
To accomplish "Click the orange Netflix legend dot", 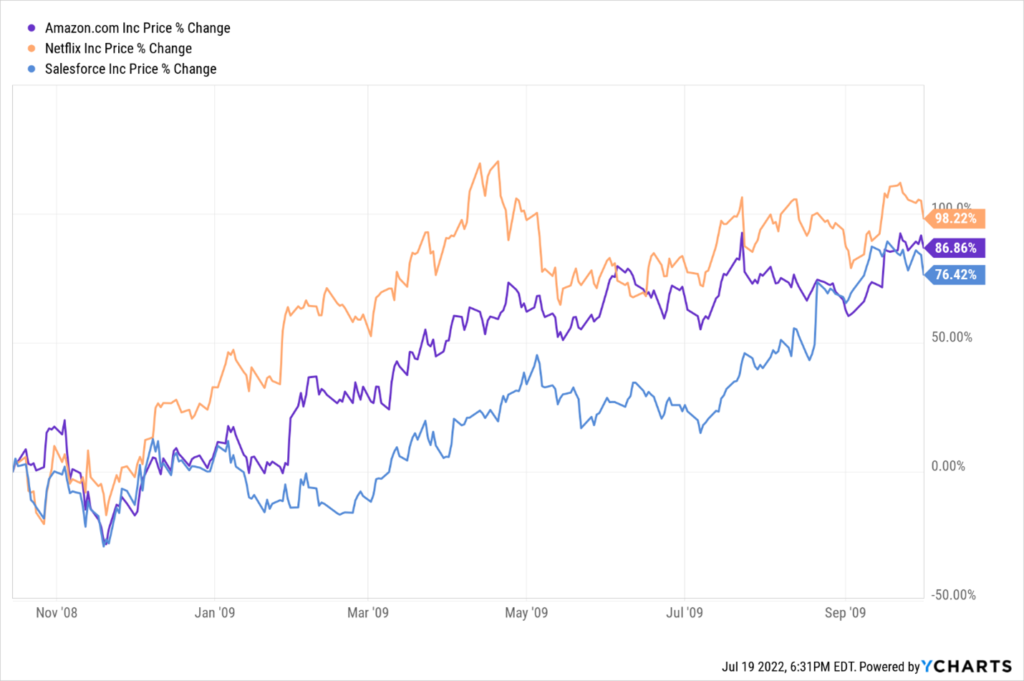I will tap(36, 48).
